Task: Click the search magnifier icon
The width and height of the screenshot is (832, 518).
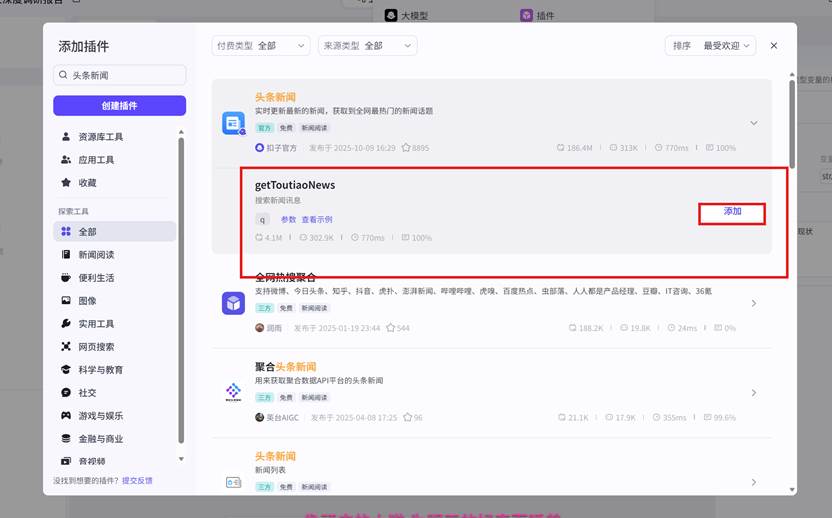Action: (63, 75)
